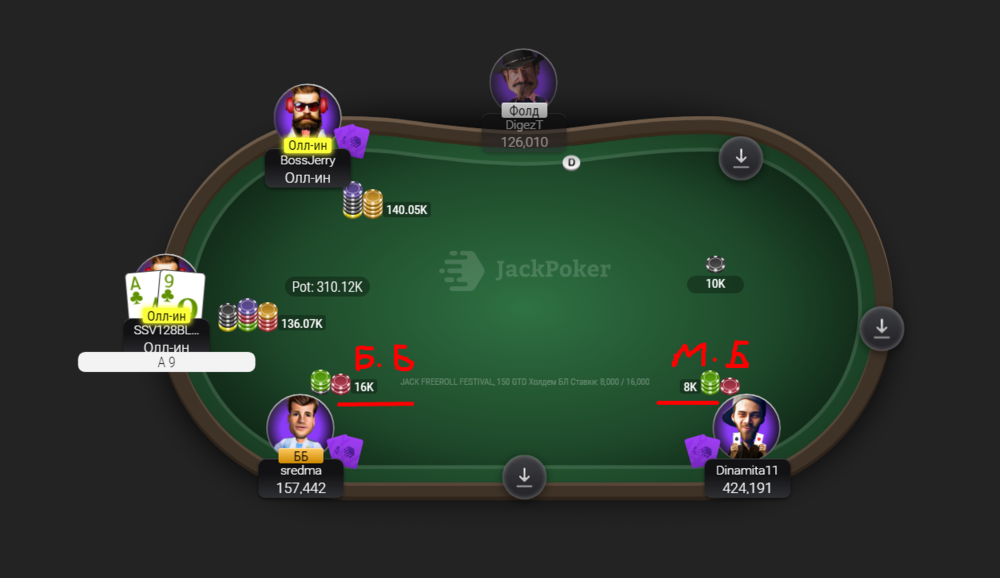Click Dinamita11's face-down hole cards
Viewport: 1000px width, 578px height.
click(x=702, y=450)
